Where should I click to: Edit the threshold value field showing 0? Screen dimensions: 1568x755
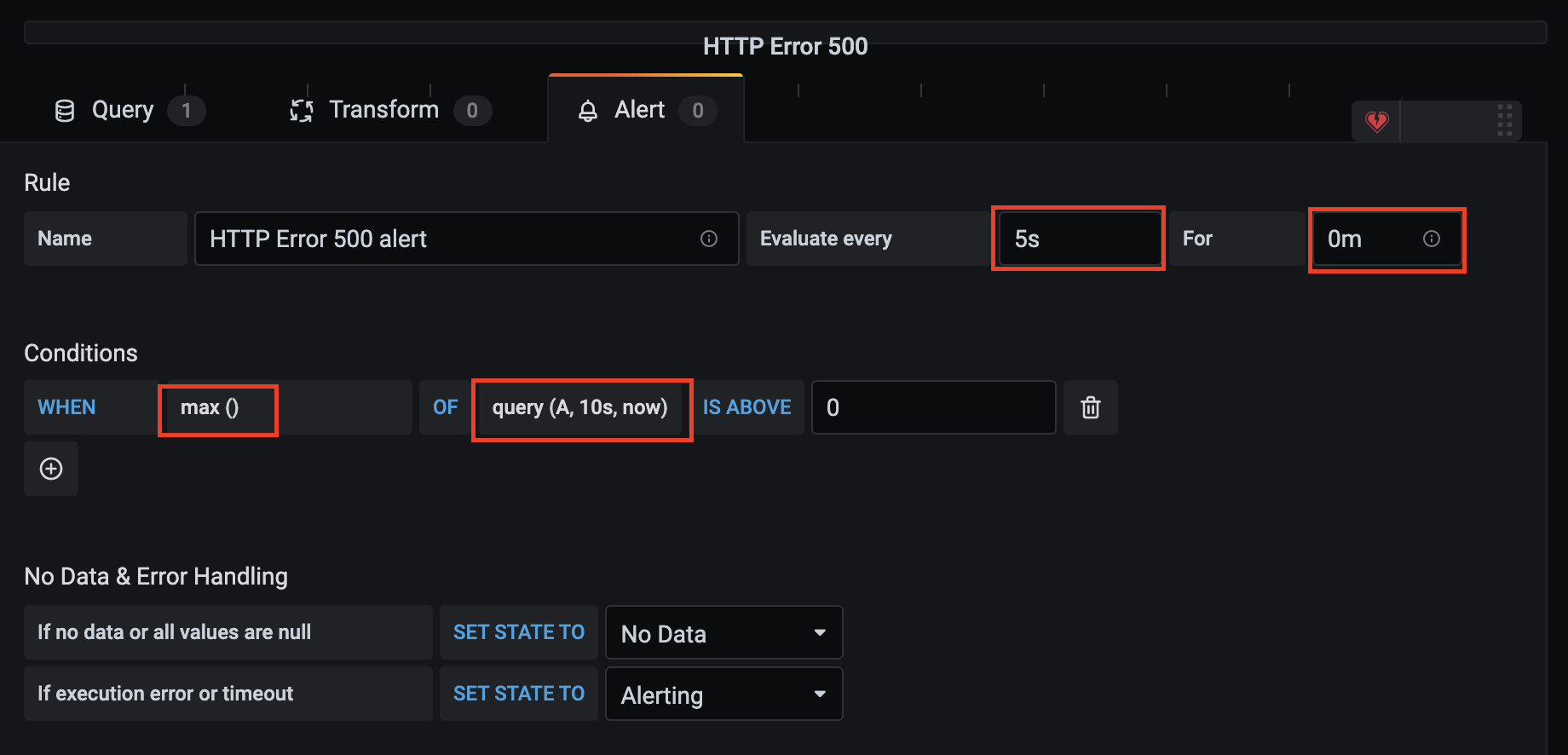pyautogui.click(x=934, y=407)
